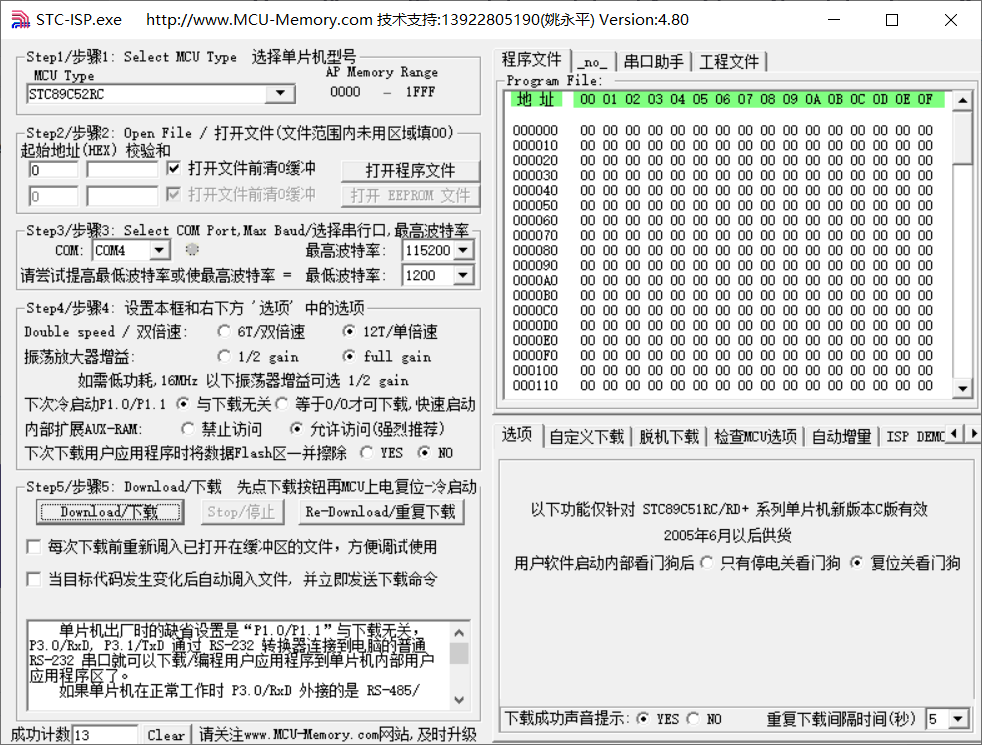This screenshot has width=982, height=745.
Task: Click the help text scroll down arrow
Action: click(x=459, y=700)
